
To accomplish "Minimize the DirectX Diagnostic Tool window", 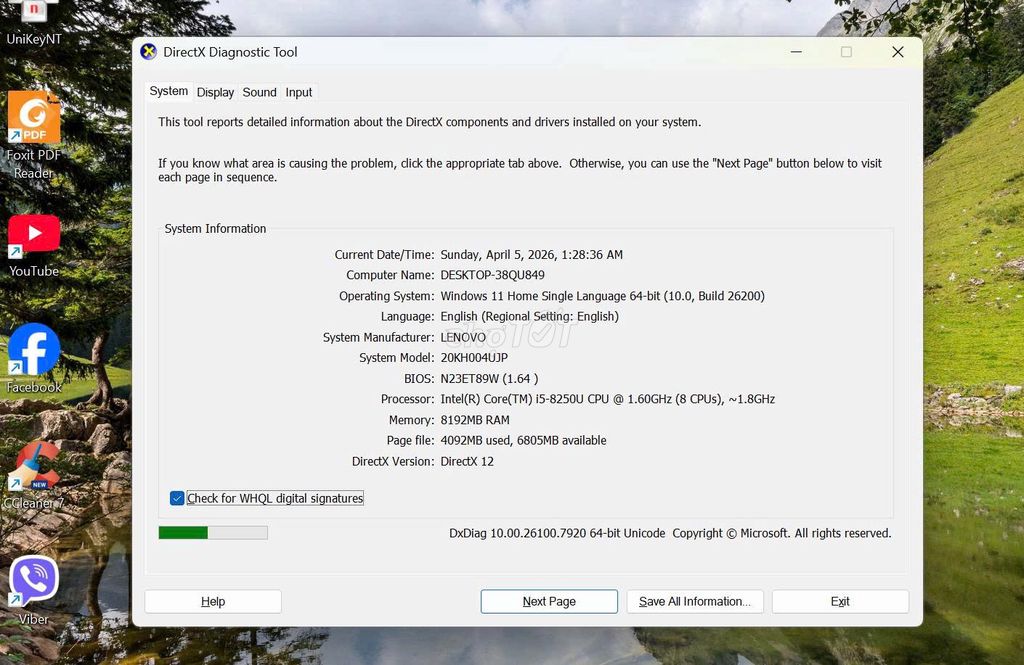I will (796, 52).
